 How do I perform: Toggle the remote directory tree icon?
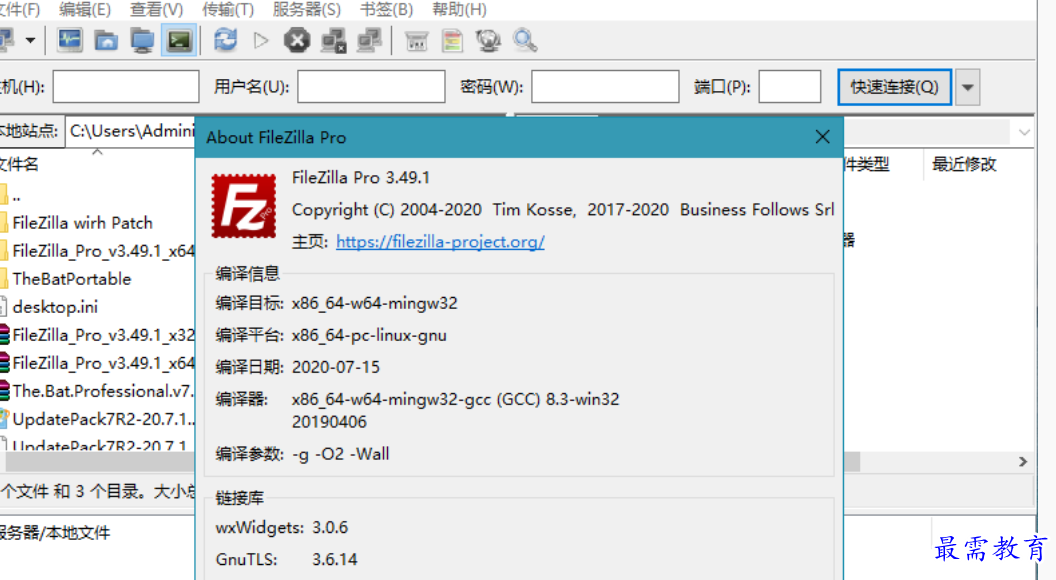pos(142,40)
